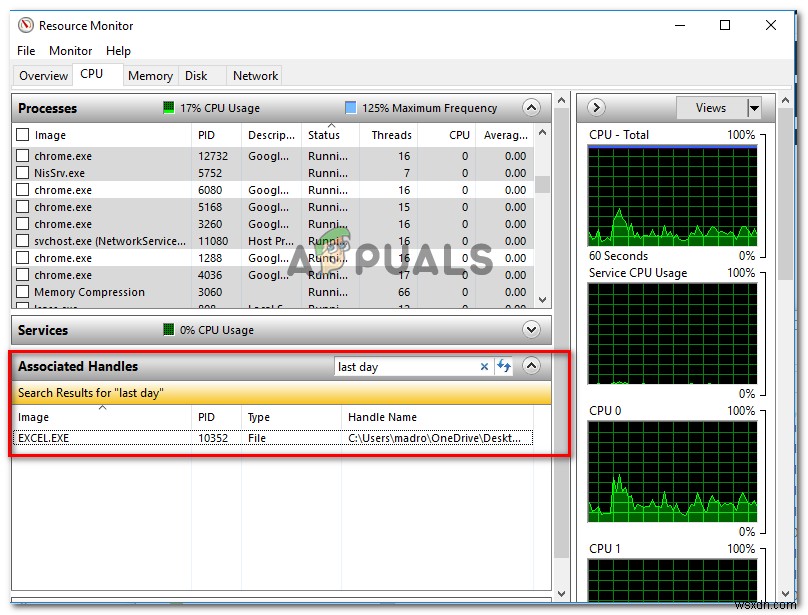
Task: Click the blue Maximum Frequency indicator square
Action: click(x=351, y=108)
